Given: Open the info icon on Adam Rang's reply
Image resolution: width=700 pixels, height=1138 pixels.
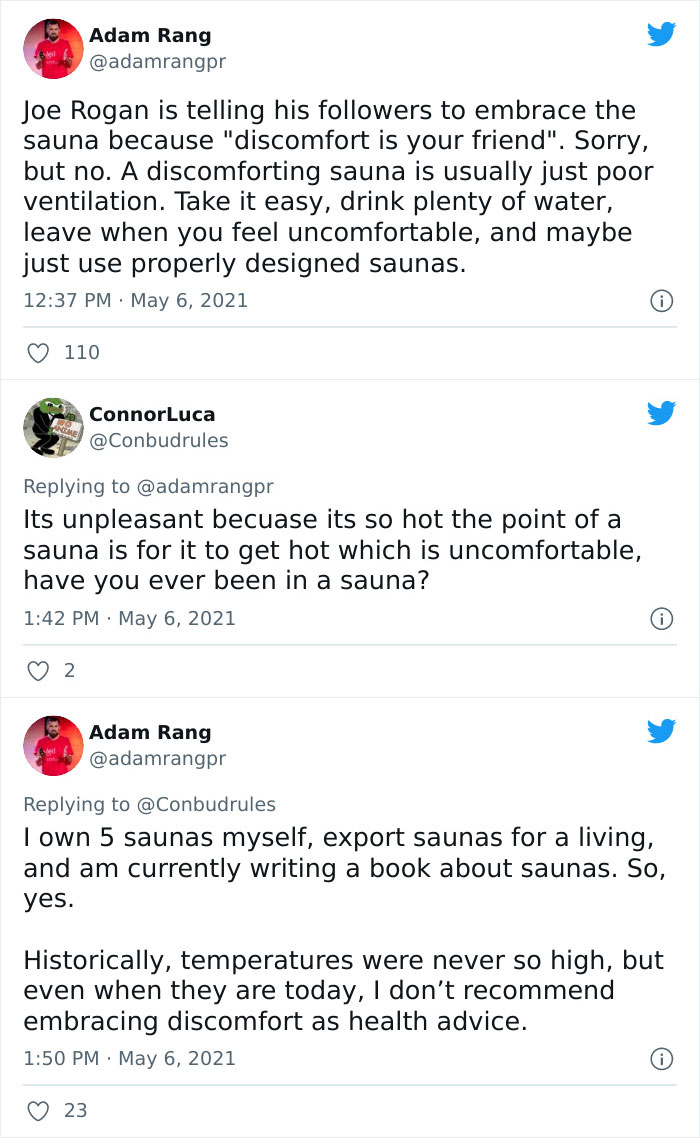Looking at the screenshot, I should click(x=662, y=1058).
